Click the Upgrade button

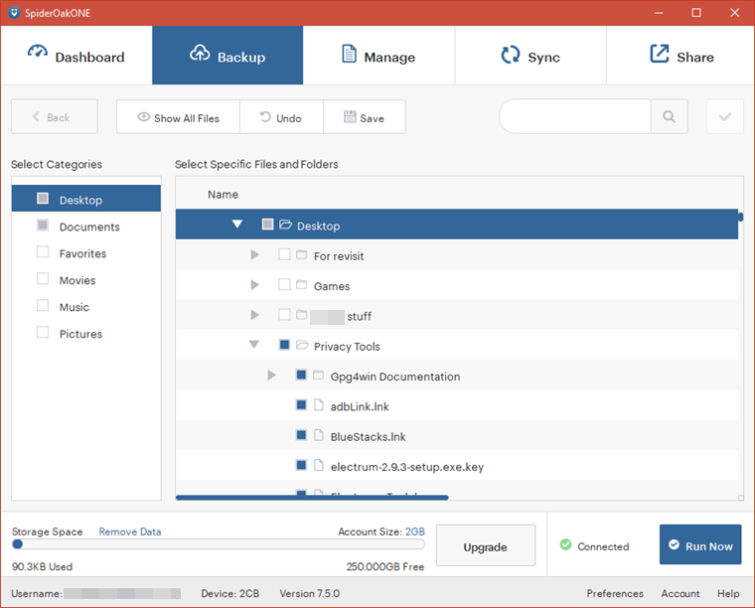pyautogui.click(x=485, y=545)
